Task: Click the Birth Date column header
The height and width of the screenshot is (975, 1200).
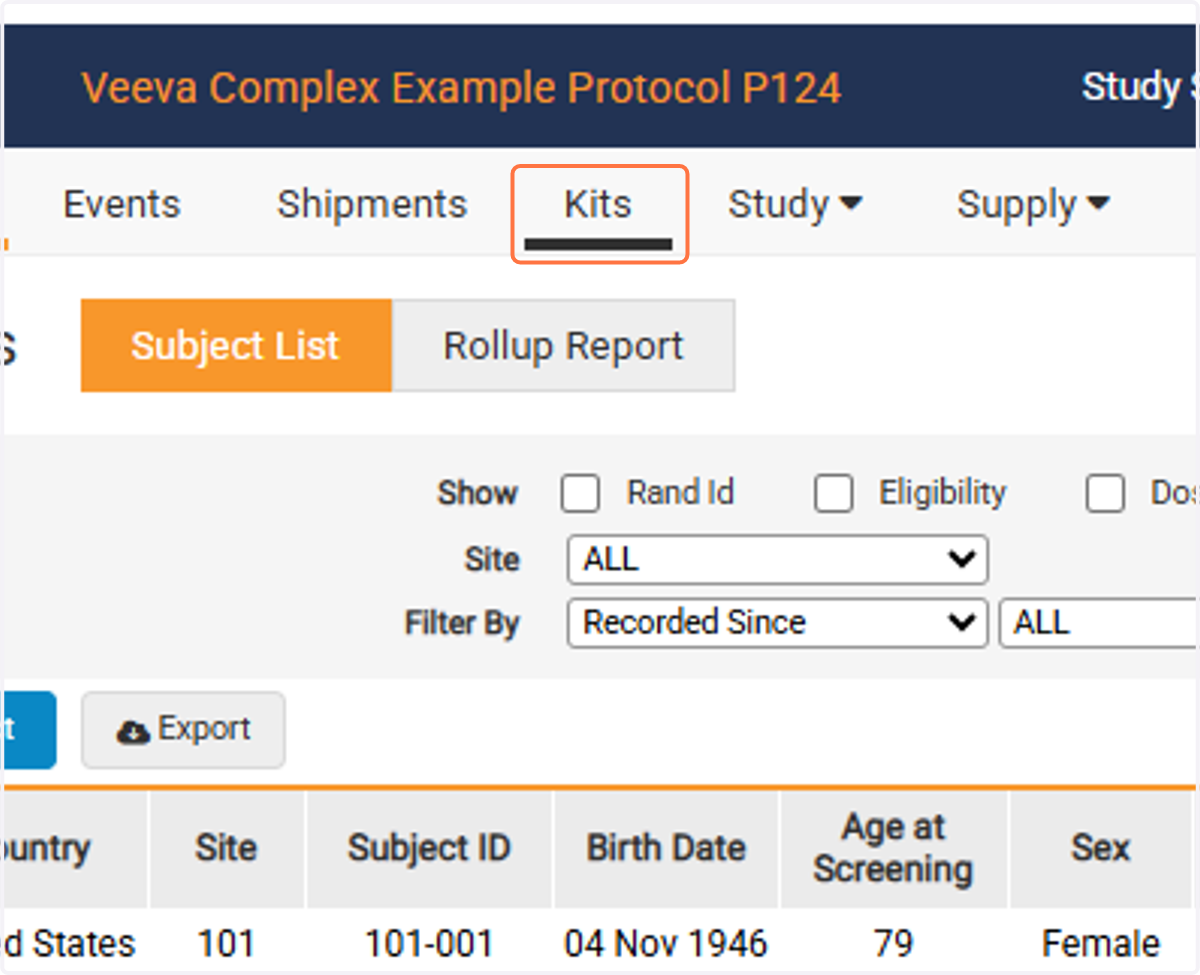Action: pyautogui.click(x=666, y=848)
